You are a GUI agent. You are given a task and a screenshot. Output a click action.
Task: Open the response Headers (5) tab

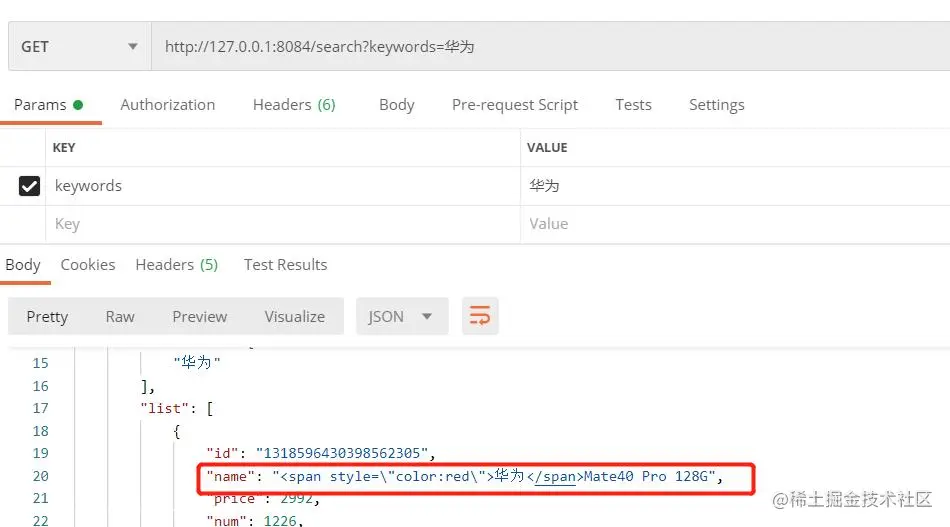(176, 265)
